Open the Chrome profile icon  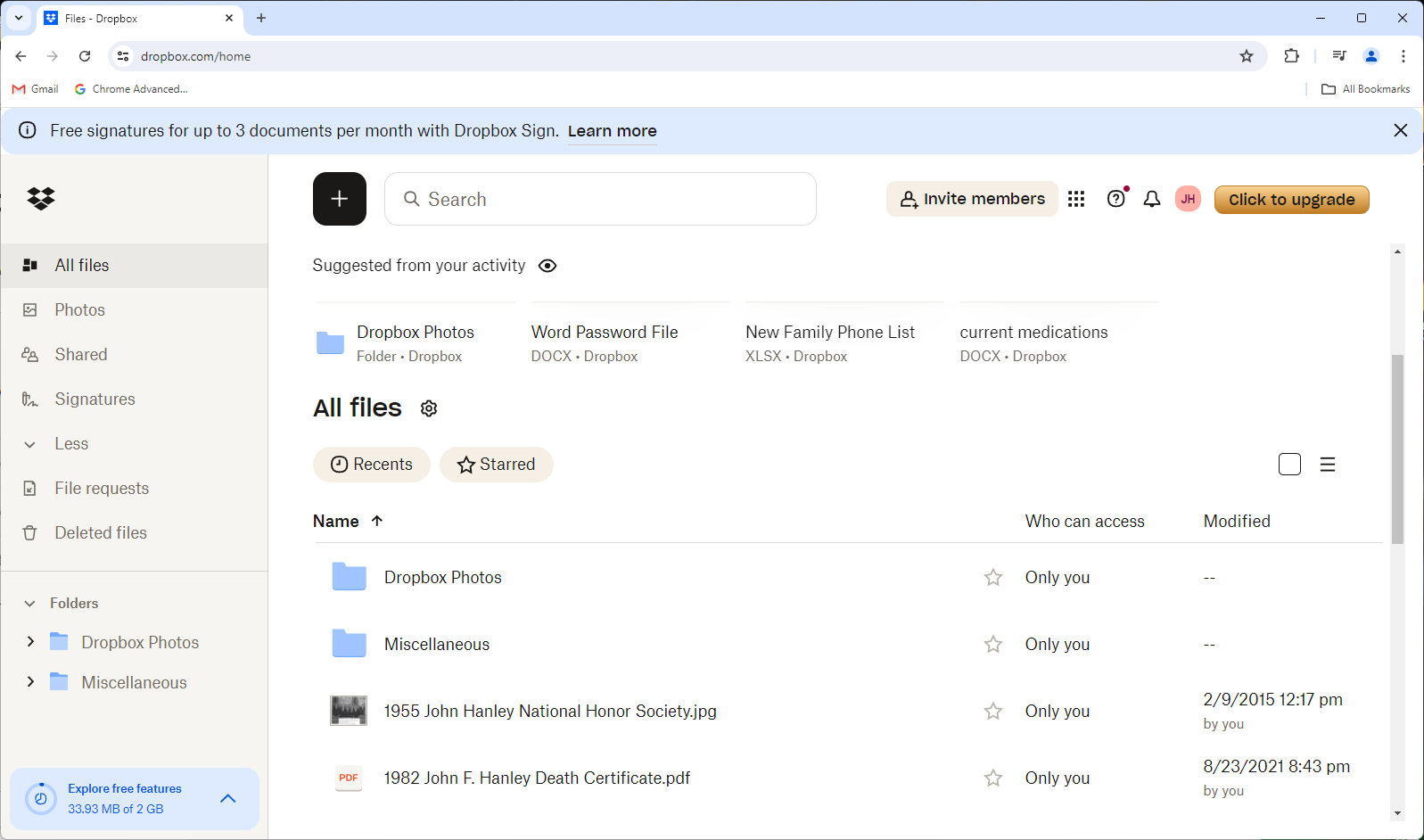[x=1371, y=56]
